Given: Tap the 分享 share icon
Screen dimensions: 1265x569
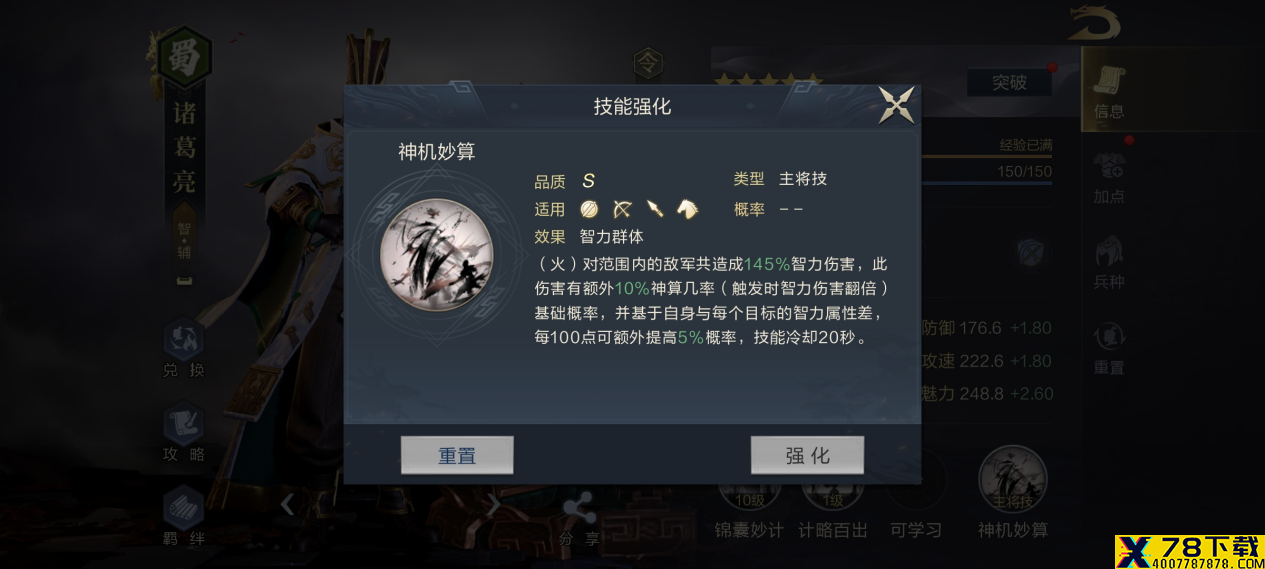Looking at the screenshot, I should (x=579, y=520).
